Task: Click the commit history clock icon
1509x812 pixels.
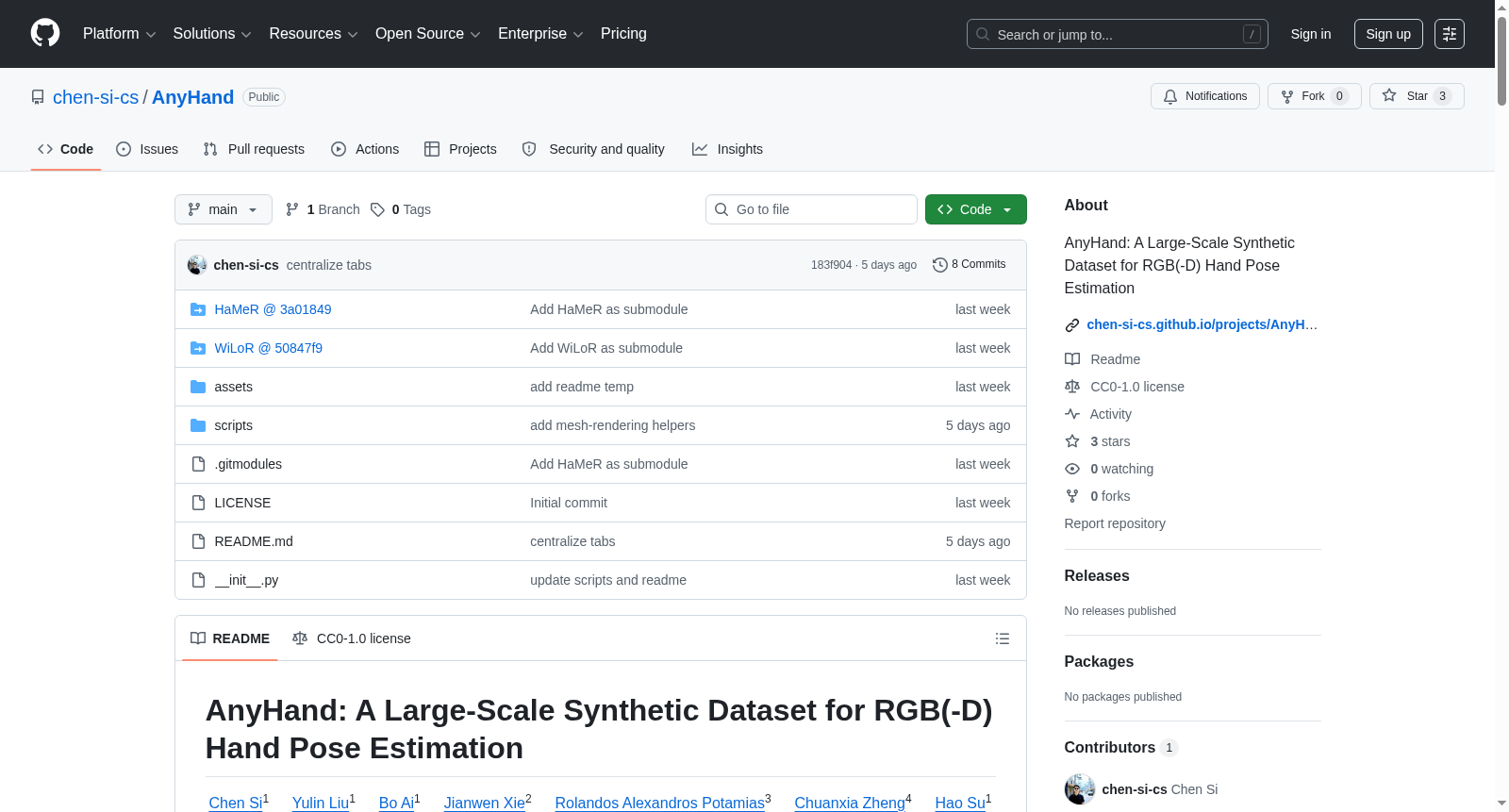Action: pos(939,265)
